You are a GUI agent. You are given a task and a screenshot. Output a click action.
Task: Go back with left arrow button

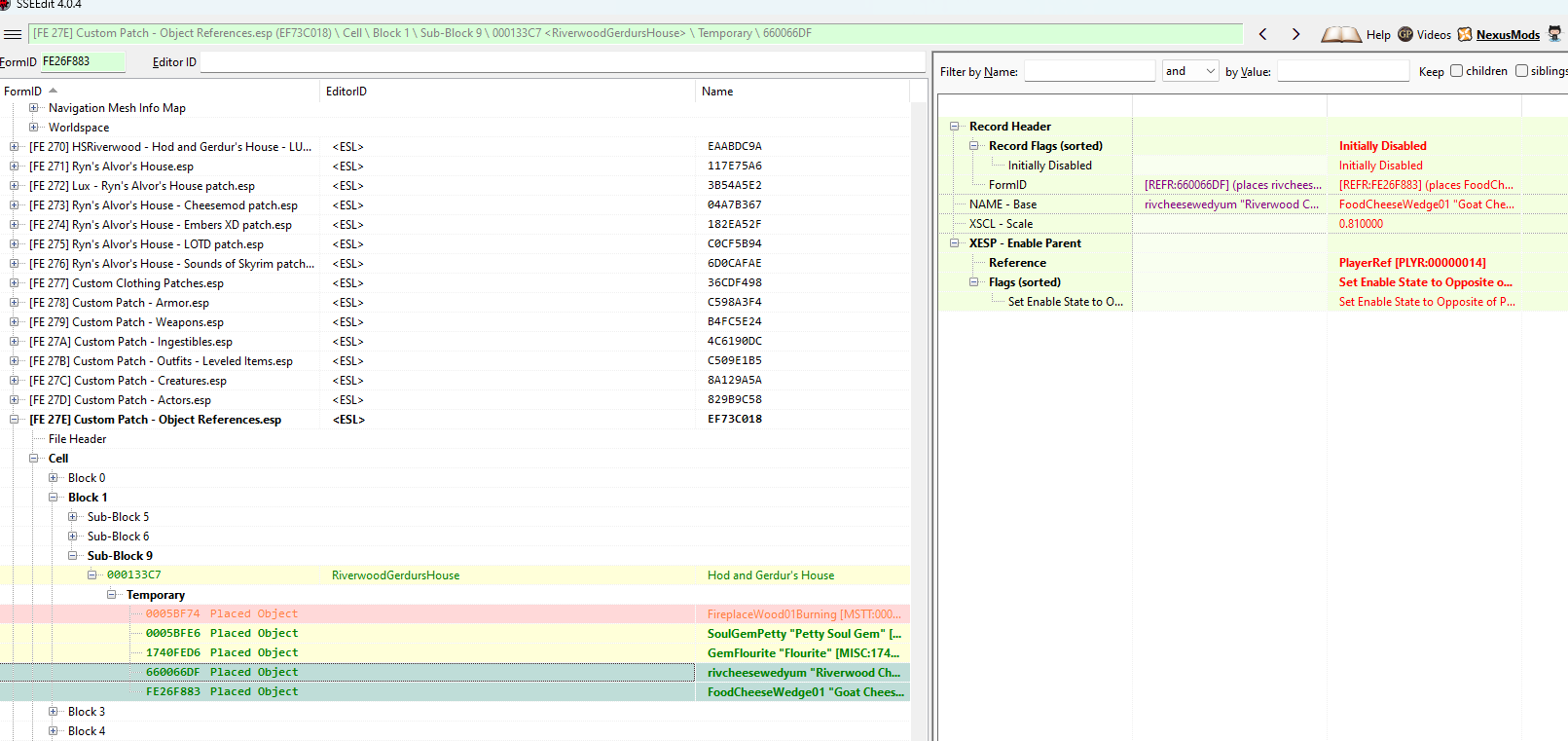click(x=1263, y=34)
